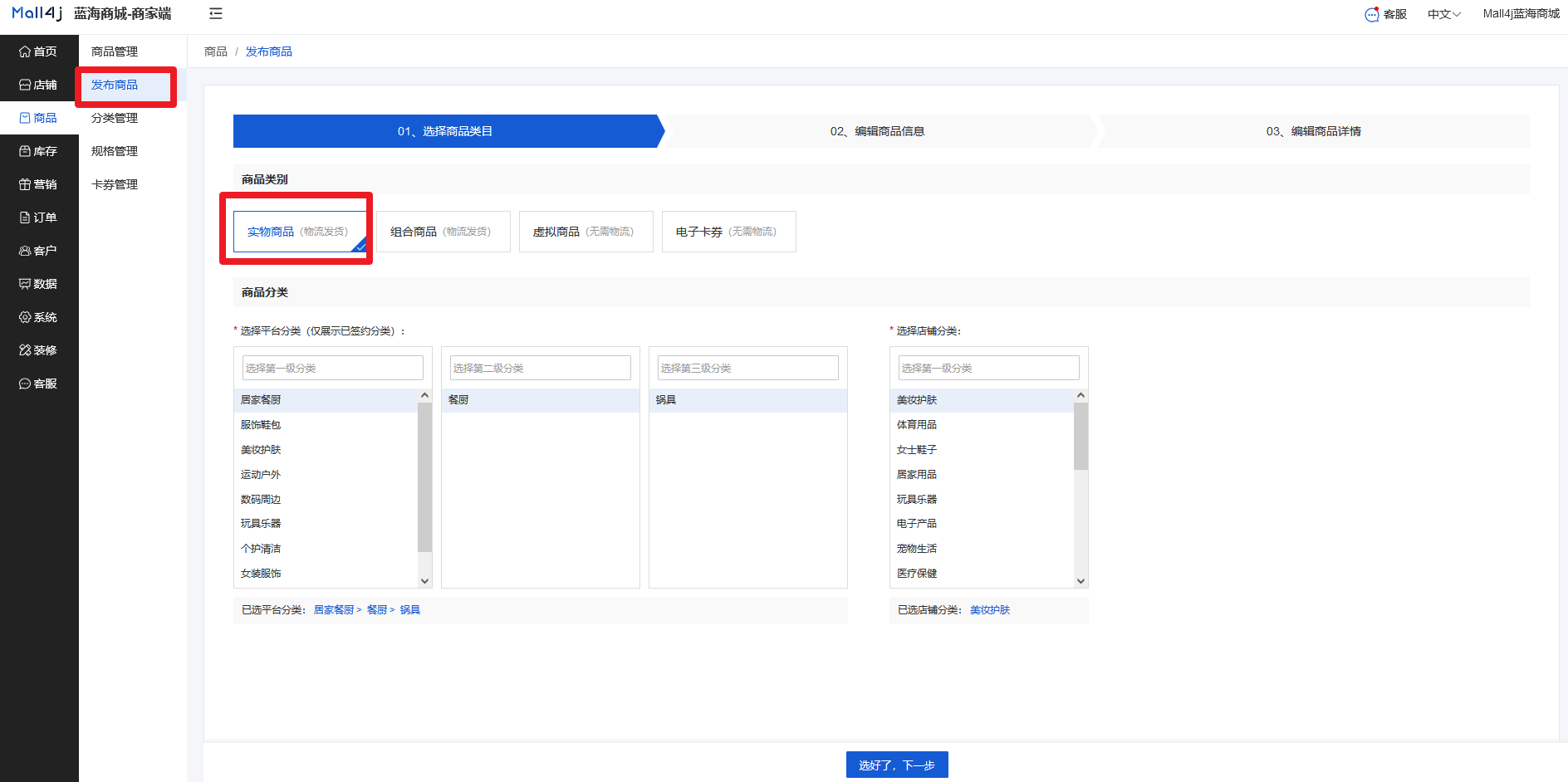Viewport: 1568px width, 782px height.
Task: Open 数据 section in sidebar
Action: click(39, 284)
